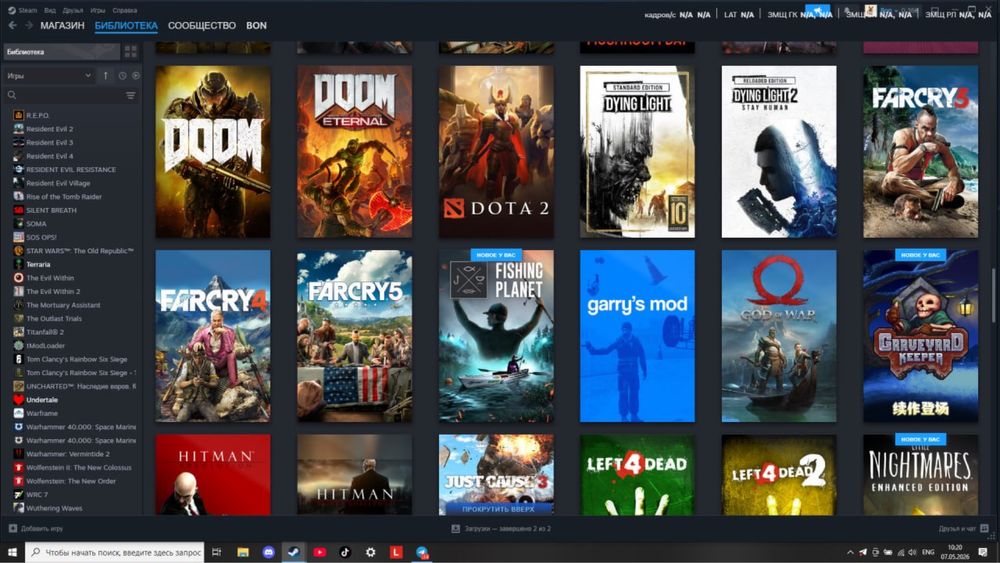Select The Evil Within 2
Viewport: 1000px width, 563px height.
[x=53, y=291]
